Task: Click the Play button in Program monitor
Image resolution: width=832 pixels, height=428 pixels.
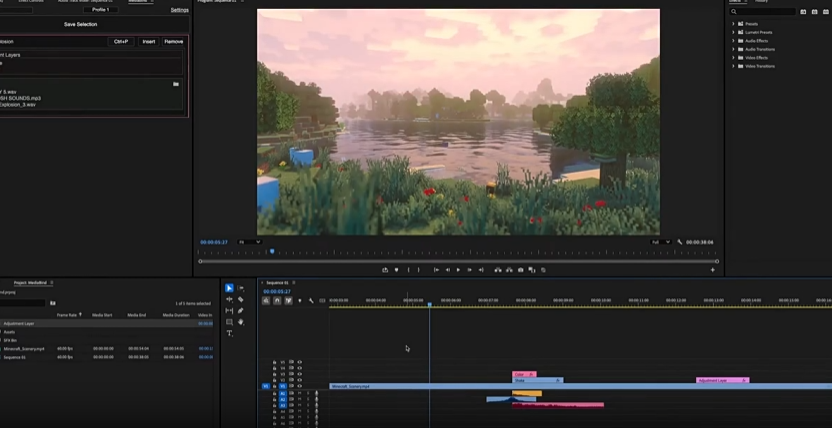Action: point(459,270)
